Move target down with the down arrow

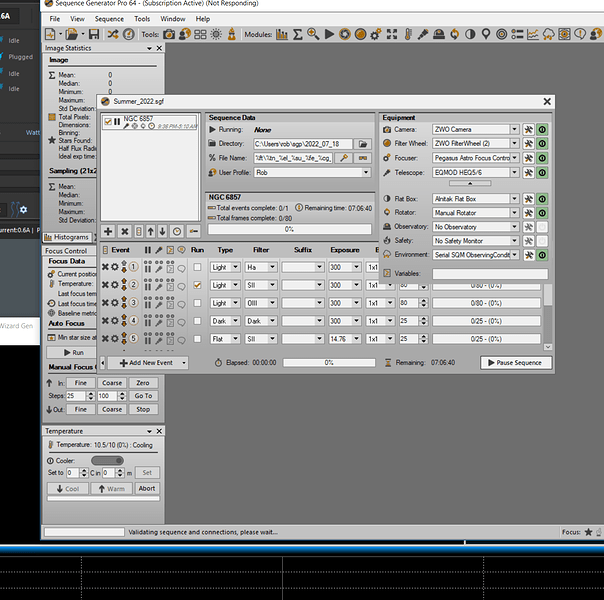163,231
